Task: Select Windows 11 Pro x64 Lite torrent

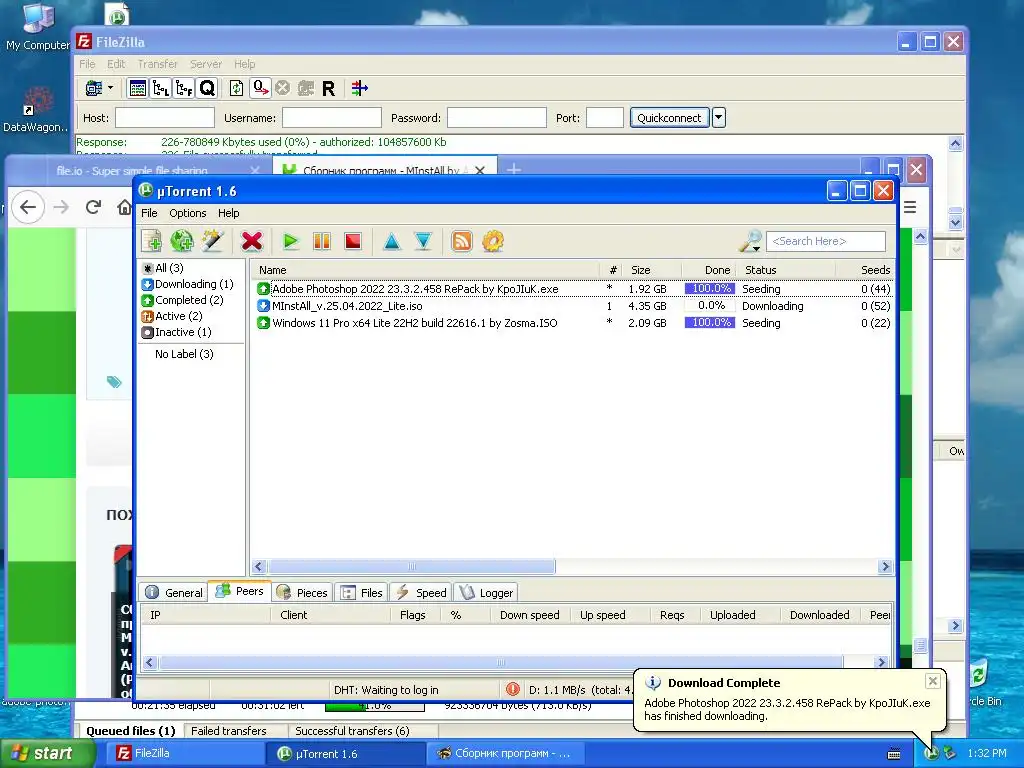Action: pyautogui.click(x=573, y=323)
